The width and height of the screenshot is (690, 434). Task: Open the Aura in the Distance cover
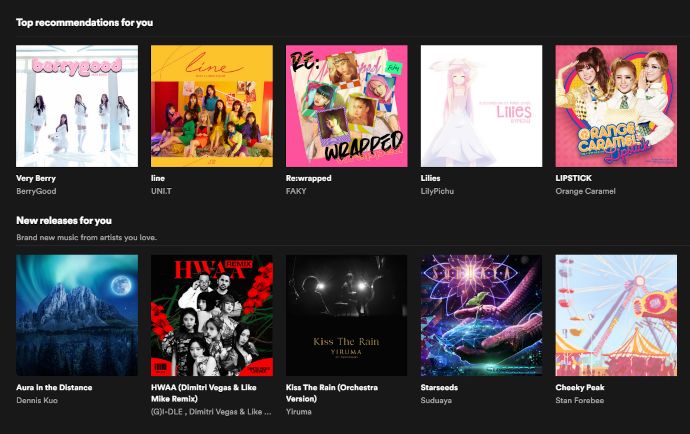(77, 315)
